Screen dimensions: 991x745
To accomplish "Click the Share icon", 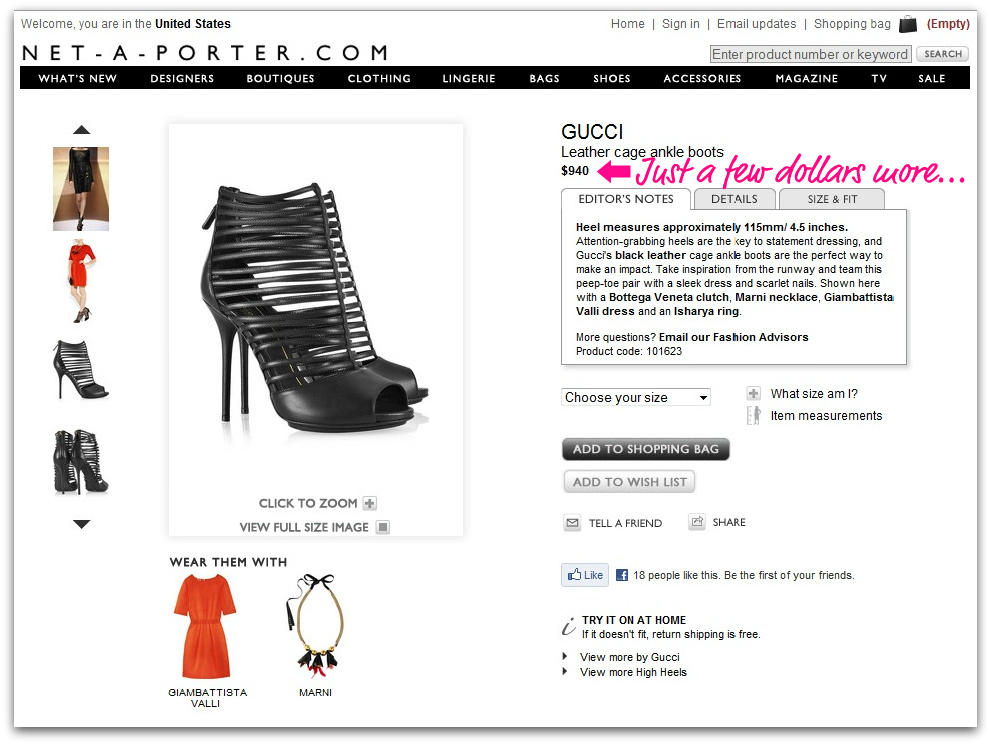I will click(697, 522).
